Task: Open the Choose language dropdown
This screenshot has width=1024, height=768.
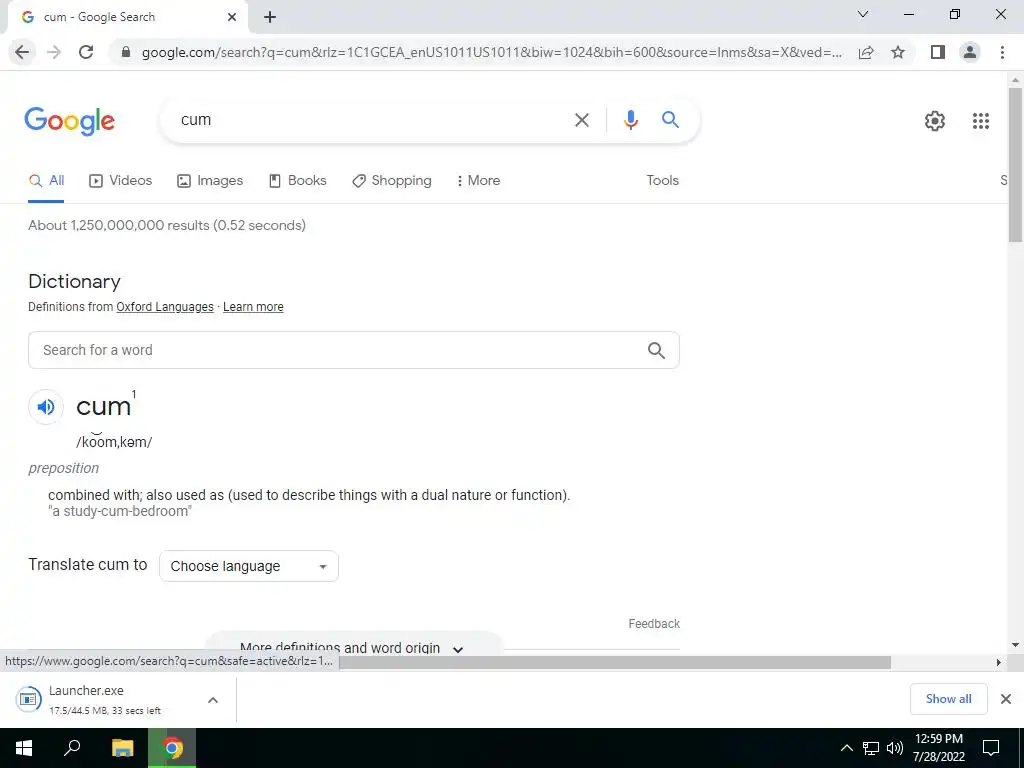Action: pyautogui.click(x=249, y=566)
